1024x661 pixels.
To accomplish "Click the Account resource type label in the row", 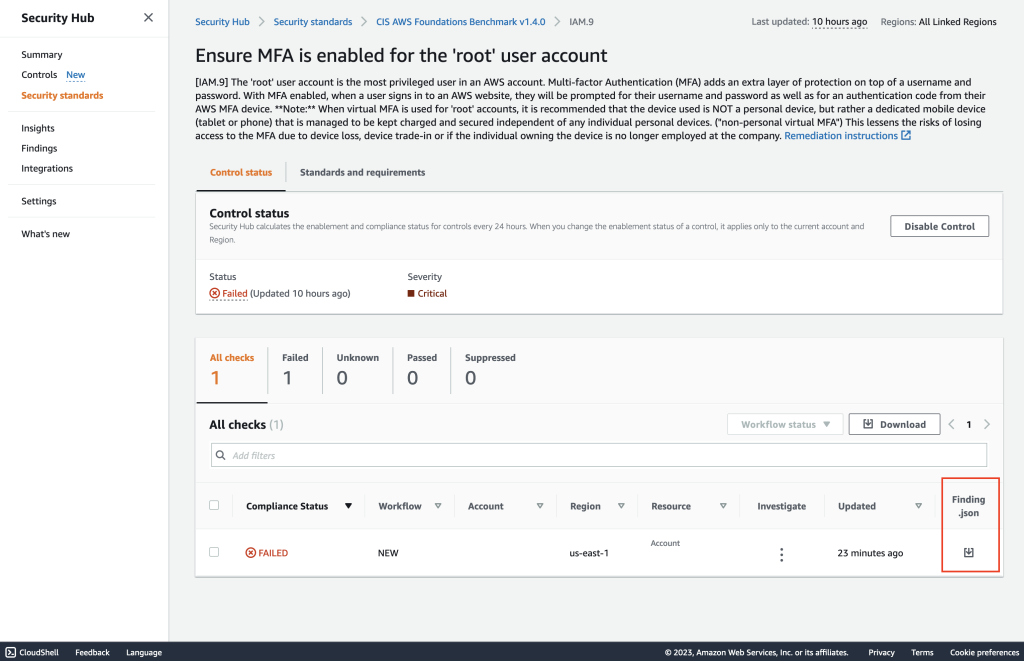I will tap(665, 543).
